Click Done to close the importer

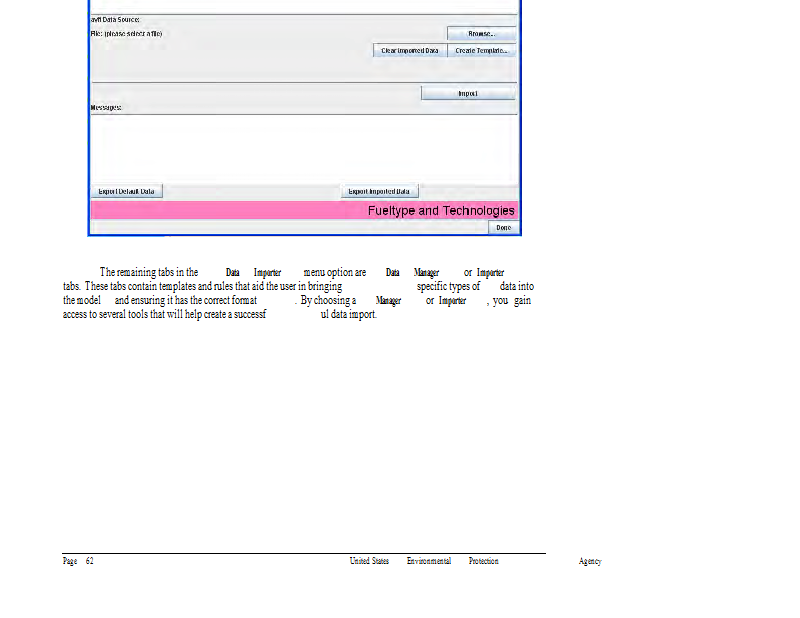pos(503,227)
